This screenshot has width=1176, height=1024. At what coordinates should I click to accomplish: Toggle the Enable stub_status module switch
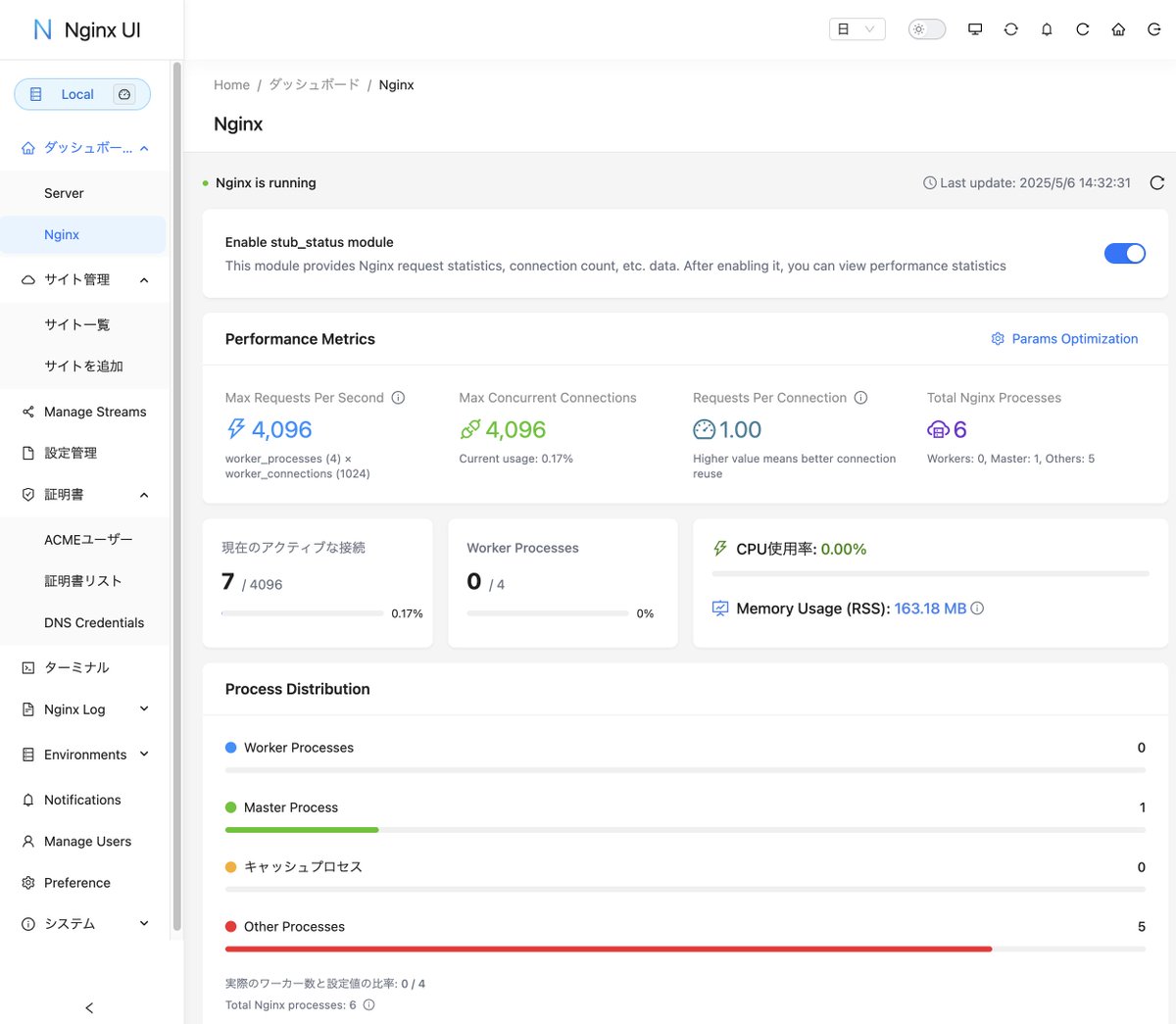tap(1125, 254)
